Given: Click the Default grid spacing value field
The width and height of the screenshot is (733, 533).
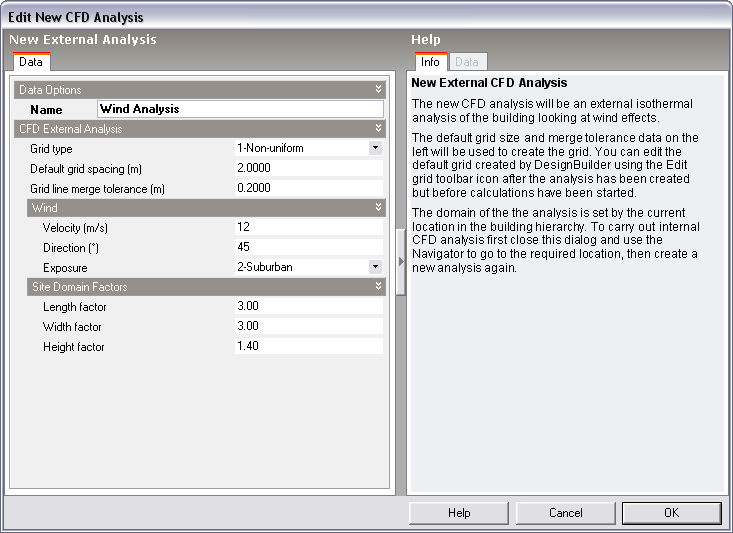Looking at the screenshot, I should 308,168.
